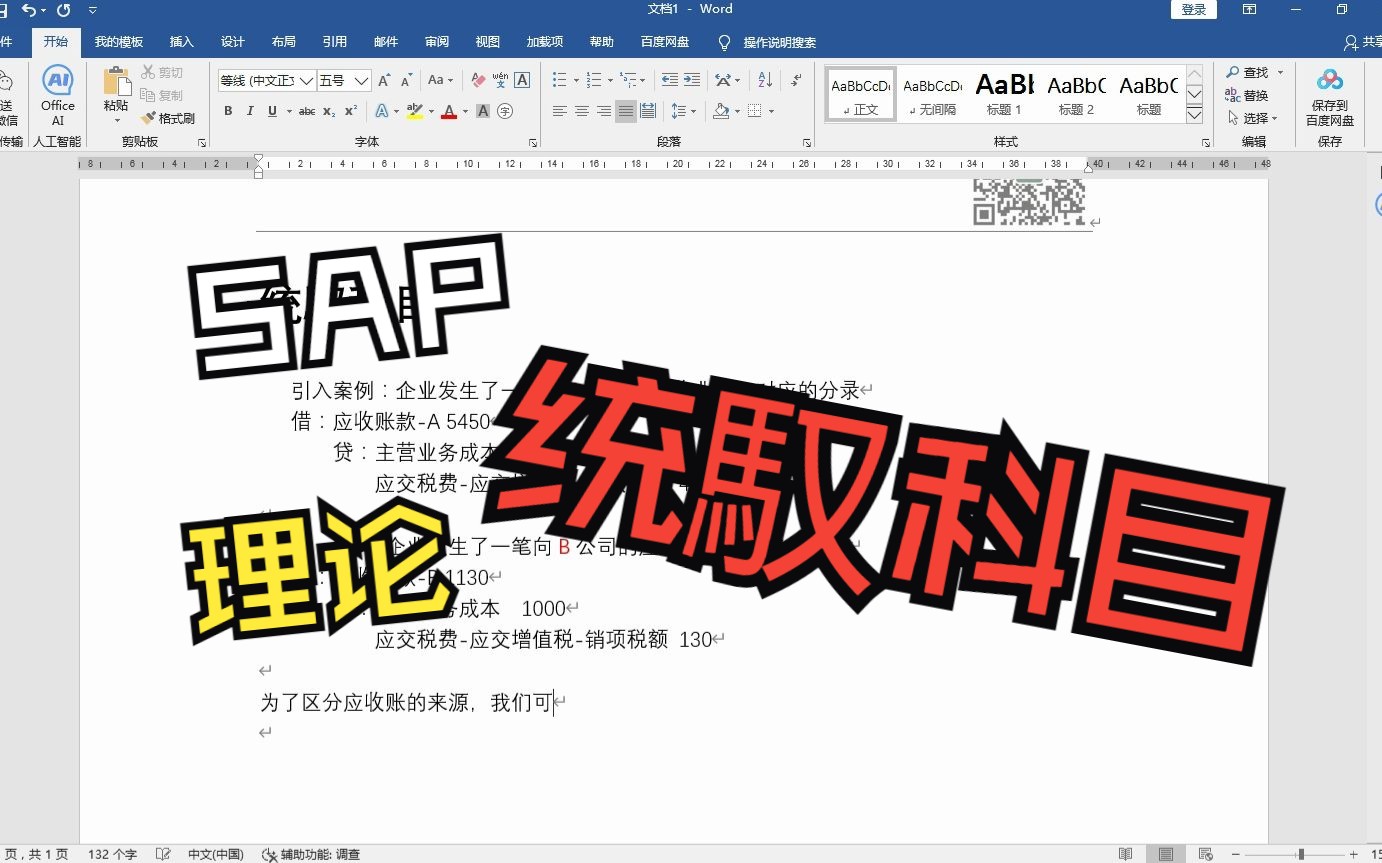Toggle Justify paragraph alignment

(626, 111)
